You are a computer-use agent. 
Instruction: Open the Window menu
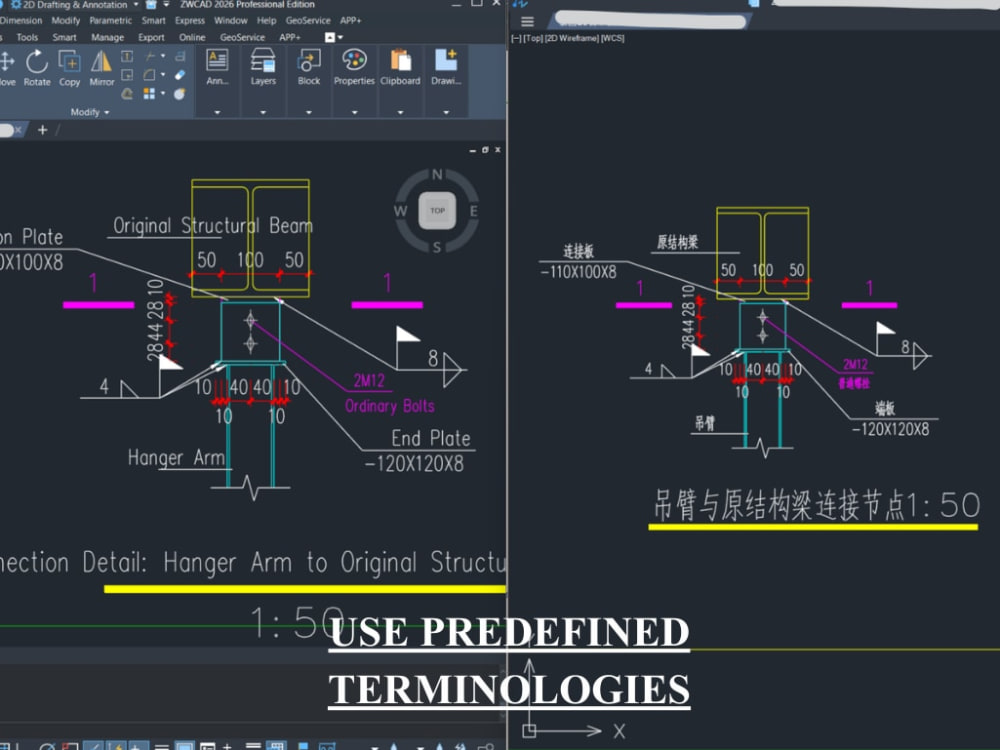230,20
